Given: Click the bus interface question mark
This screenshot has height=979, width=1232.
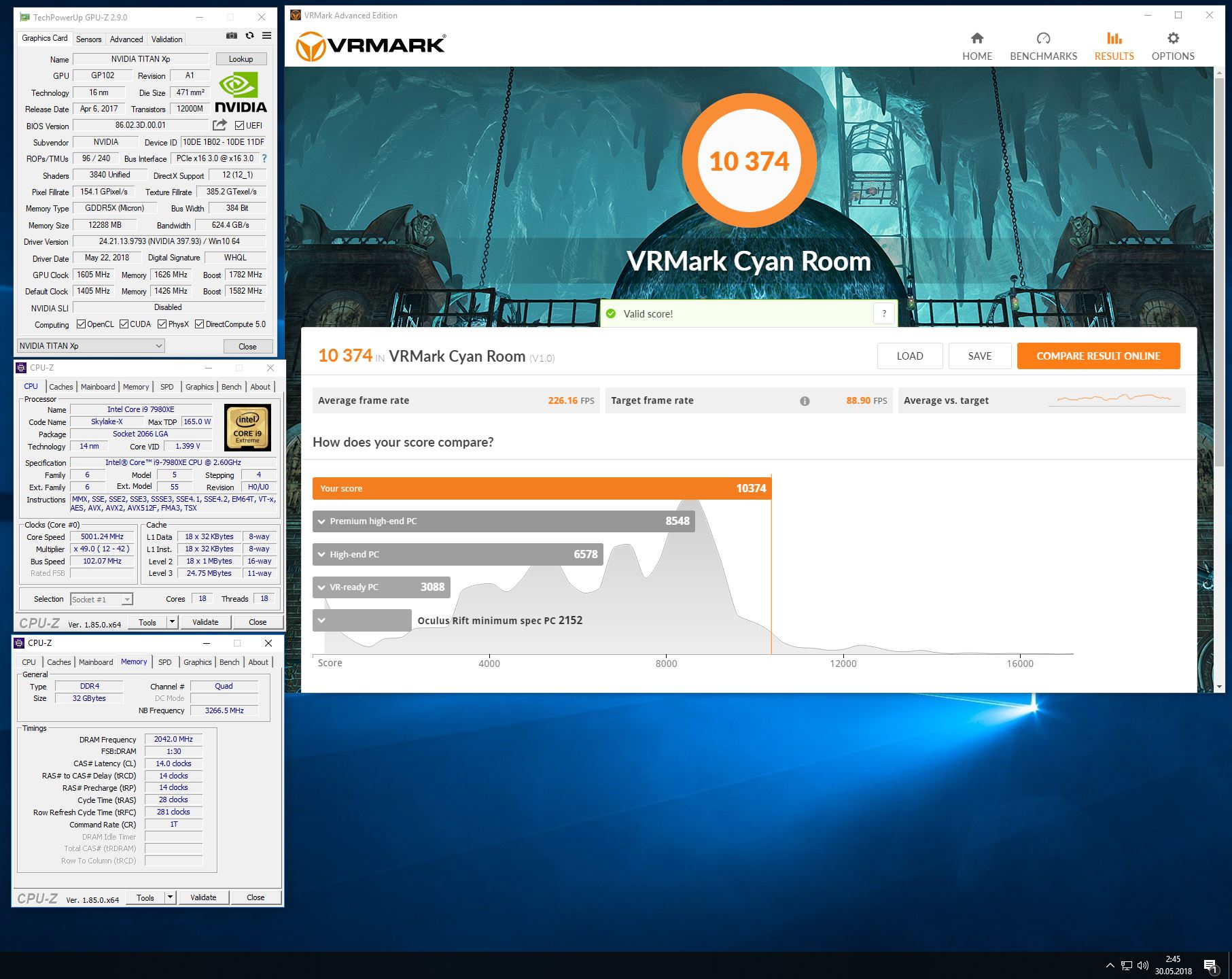Looking at the screenshot, I should coord(264,158).
